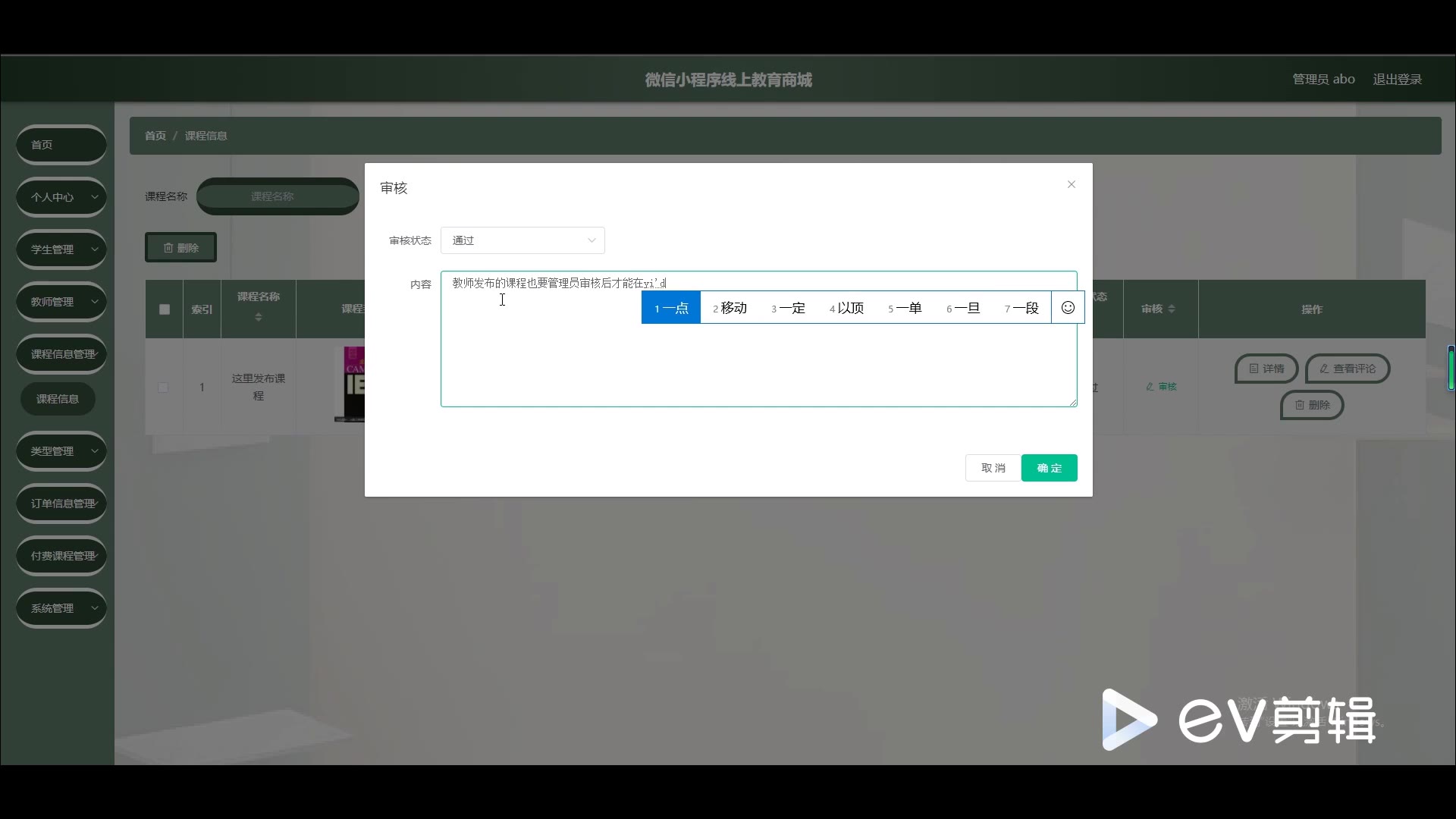1456x819 pixels.
Task: Toggle the select-all header checkbox
Action: pos(165,309)
